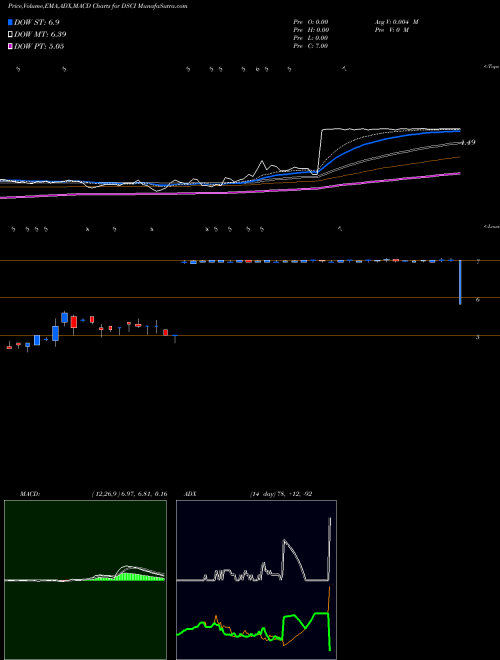Open the ADX indicator chart panel

pos(256,580)
